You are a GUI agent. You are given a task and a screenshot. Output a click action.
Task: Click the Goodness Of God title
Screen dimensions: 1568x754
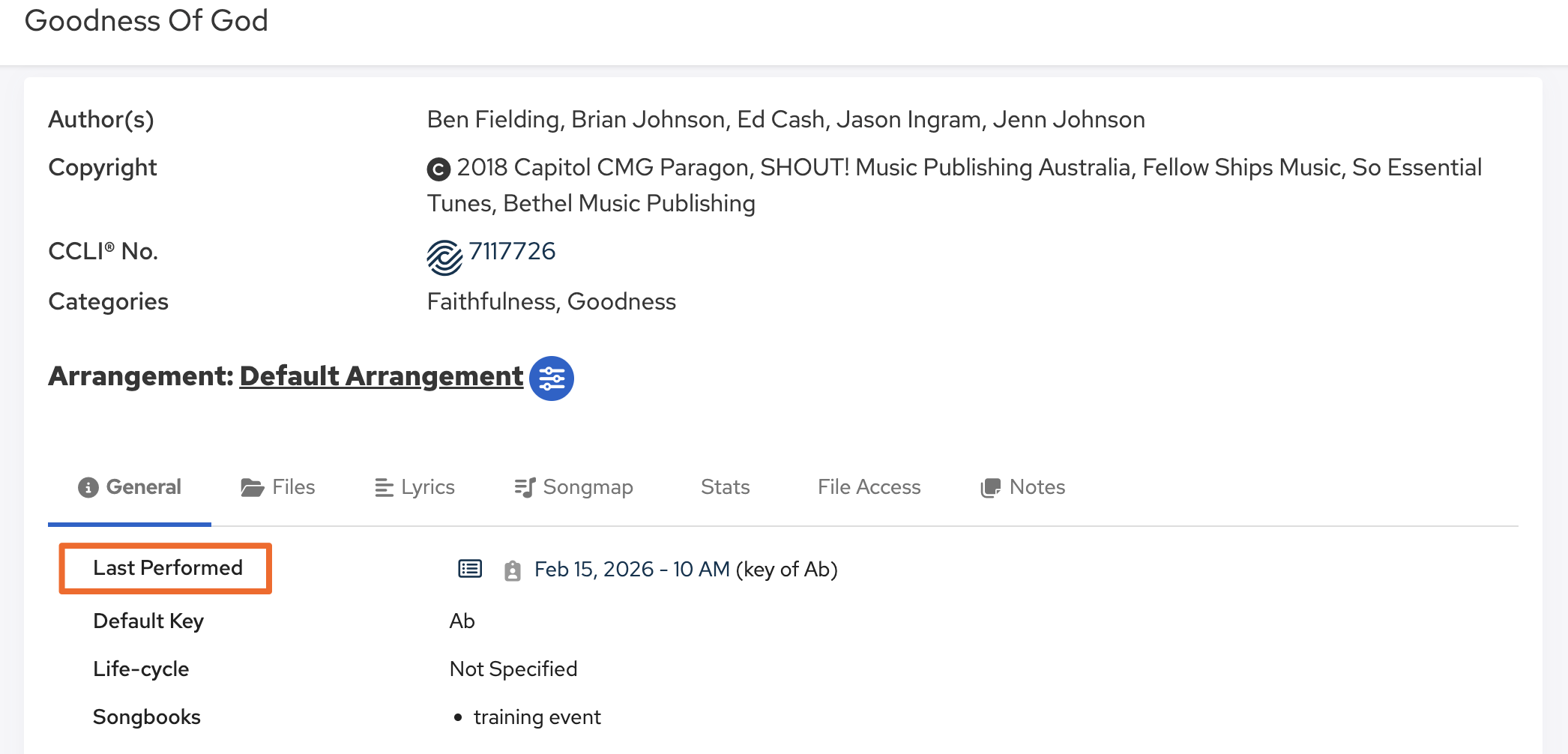pyautogui.click(x=146, y=20)
